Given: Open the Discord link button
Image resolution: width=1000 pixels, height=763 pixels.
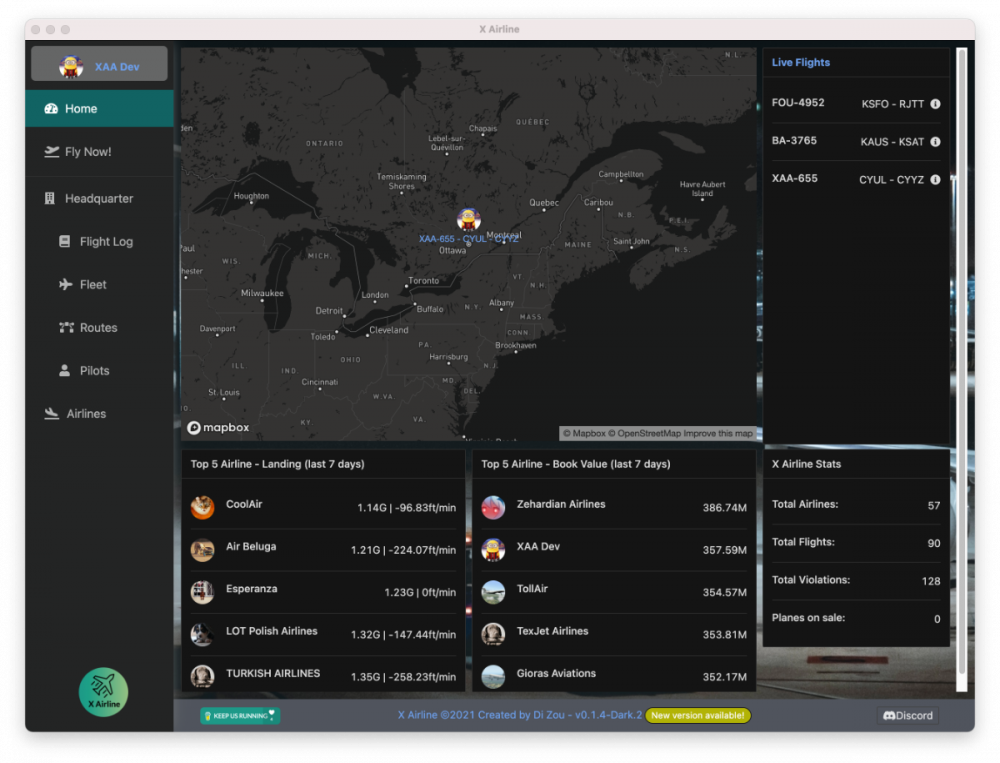Looking at the screenshot, I should (x=908, y=716).
